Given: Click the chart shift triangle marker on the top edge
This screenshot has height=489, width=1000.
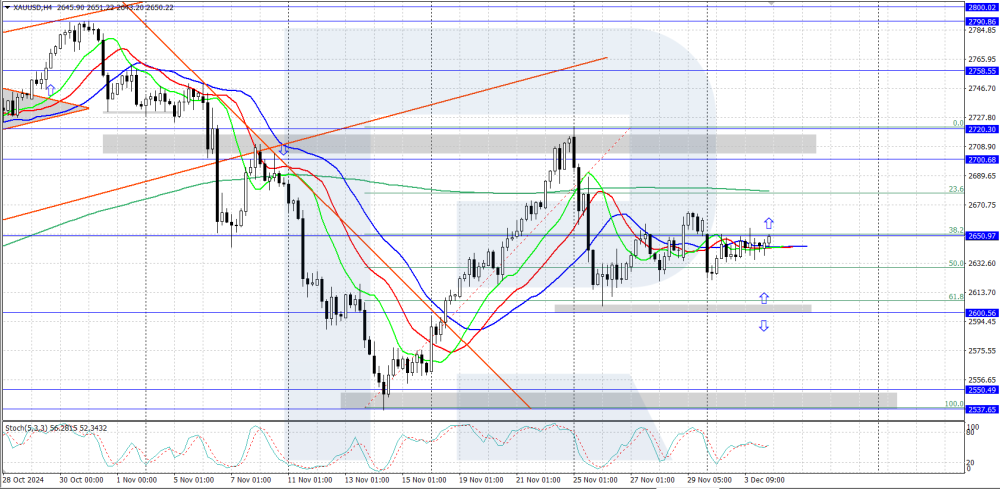Looking at the screenshot, I should [770, 4].
